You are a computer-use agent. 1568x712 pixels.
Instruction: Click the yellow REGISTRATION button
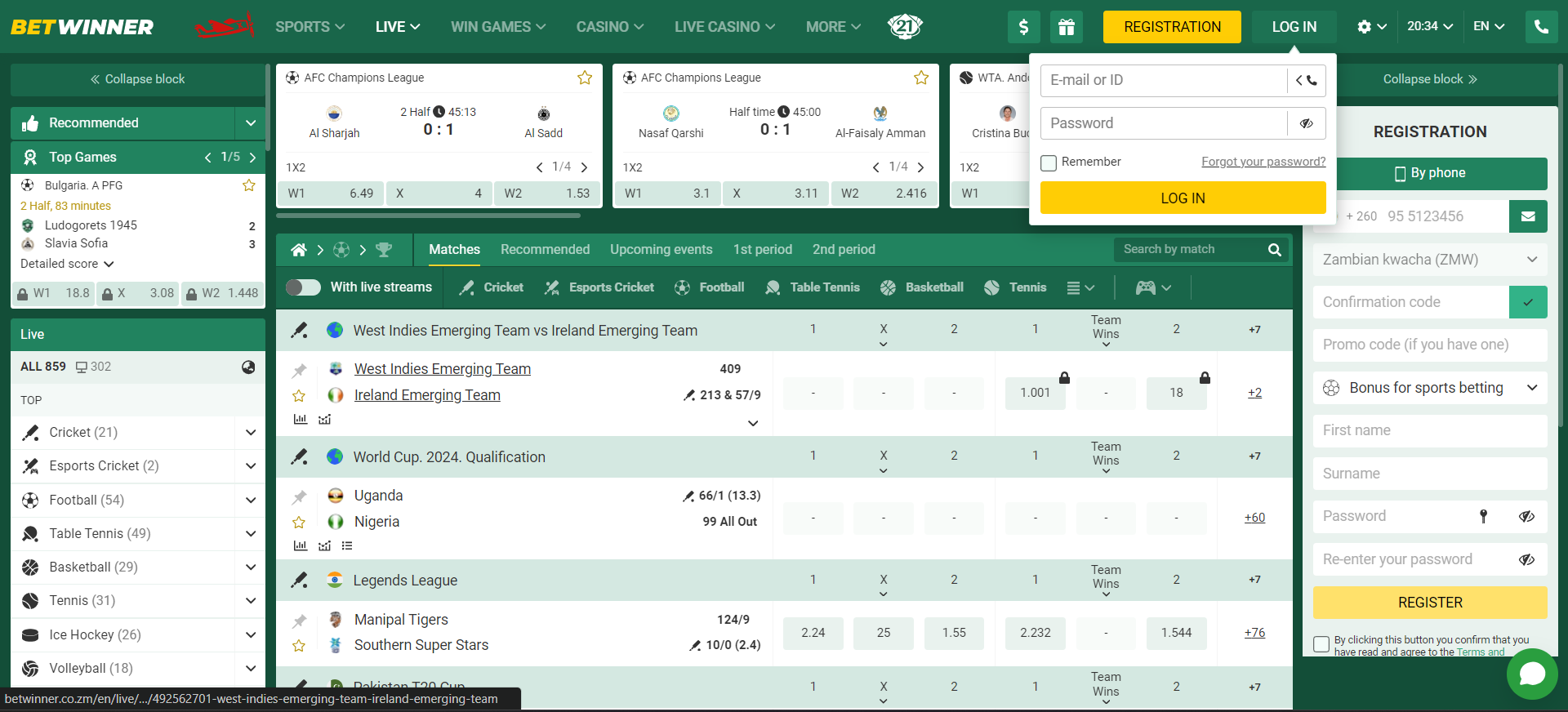[1172, 27]
